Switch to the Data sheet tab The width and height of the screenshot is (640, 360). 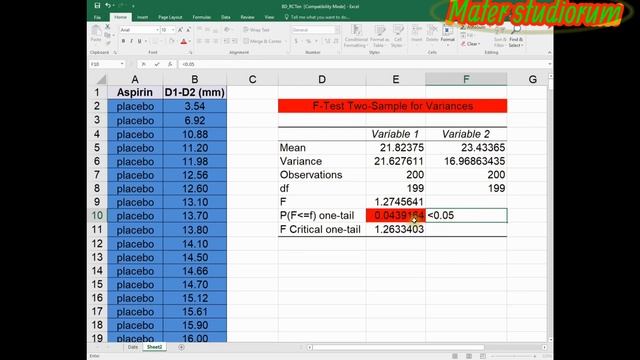coord(133,347)
